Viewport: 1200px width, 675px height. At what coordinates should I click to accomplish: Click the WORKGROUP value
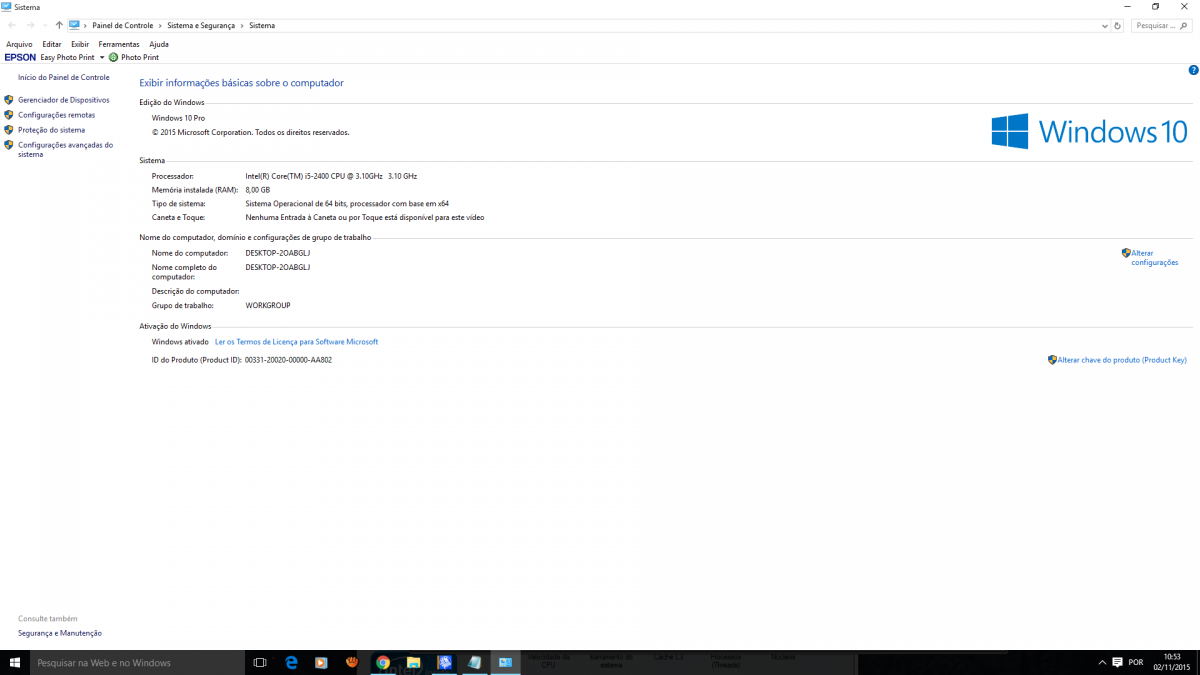coord(268,305)
